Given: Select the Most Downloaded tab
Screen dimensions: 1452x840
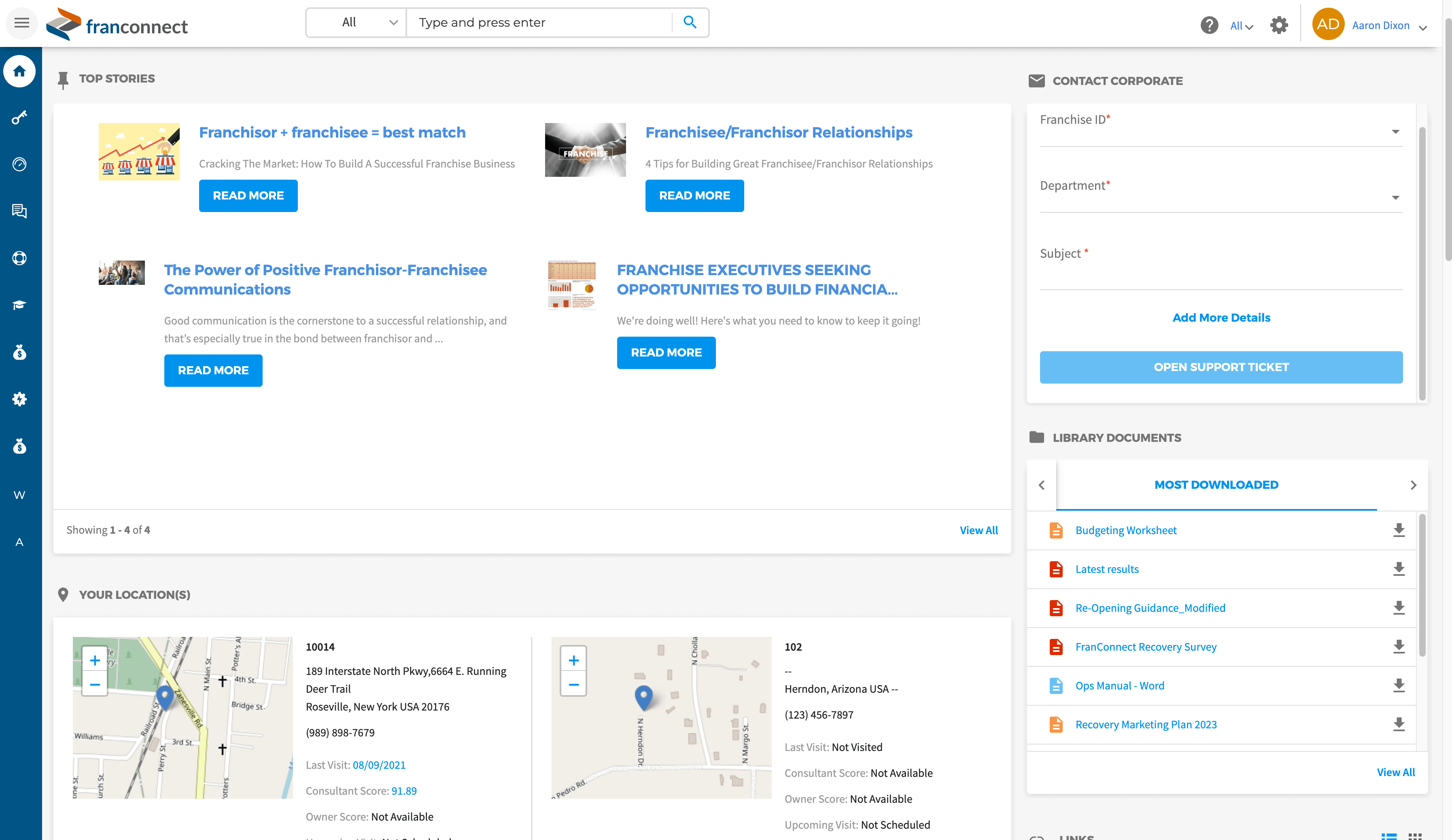Looking at the screenshot, I should (x=1216, y=485).
